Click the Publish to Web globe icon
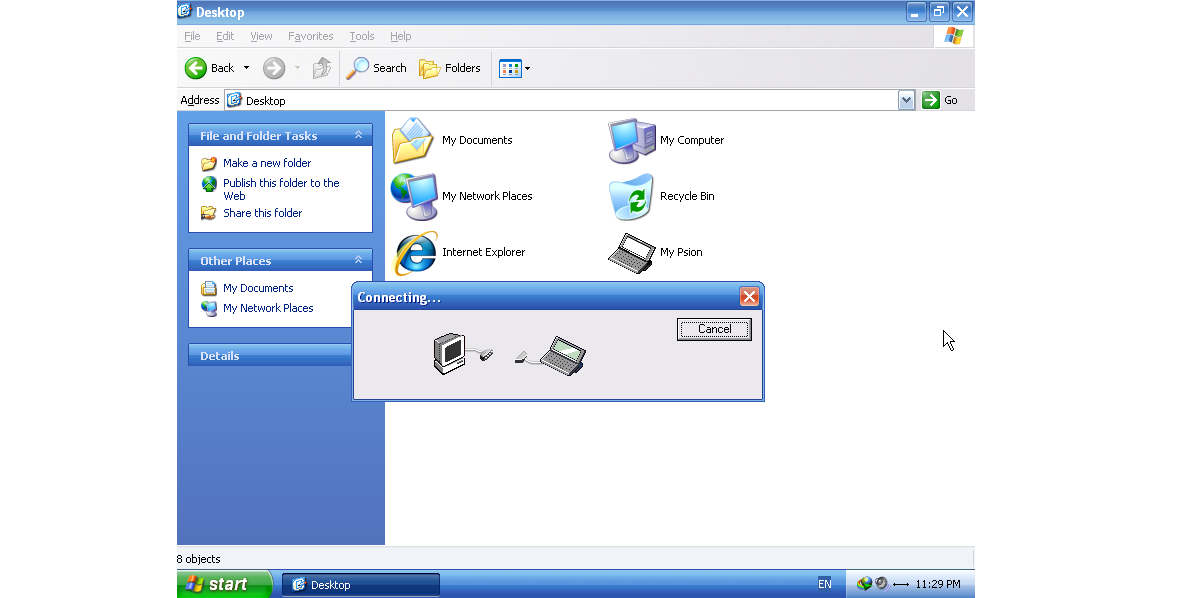Screen dimensions: 1200x598 209,184
